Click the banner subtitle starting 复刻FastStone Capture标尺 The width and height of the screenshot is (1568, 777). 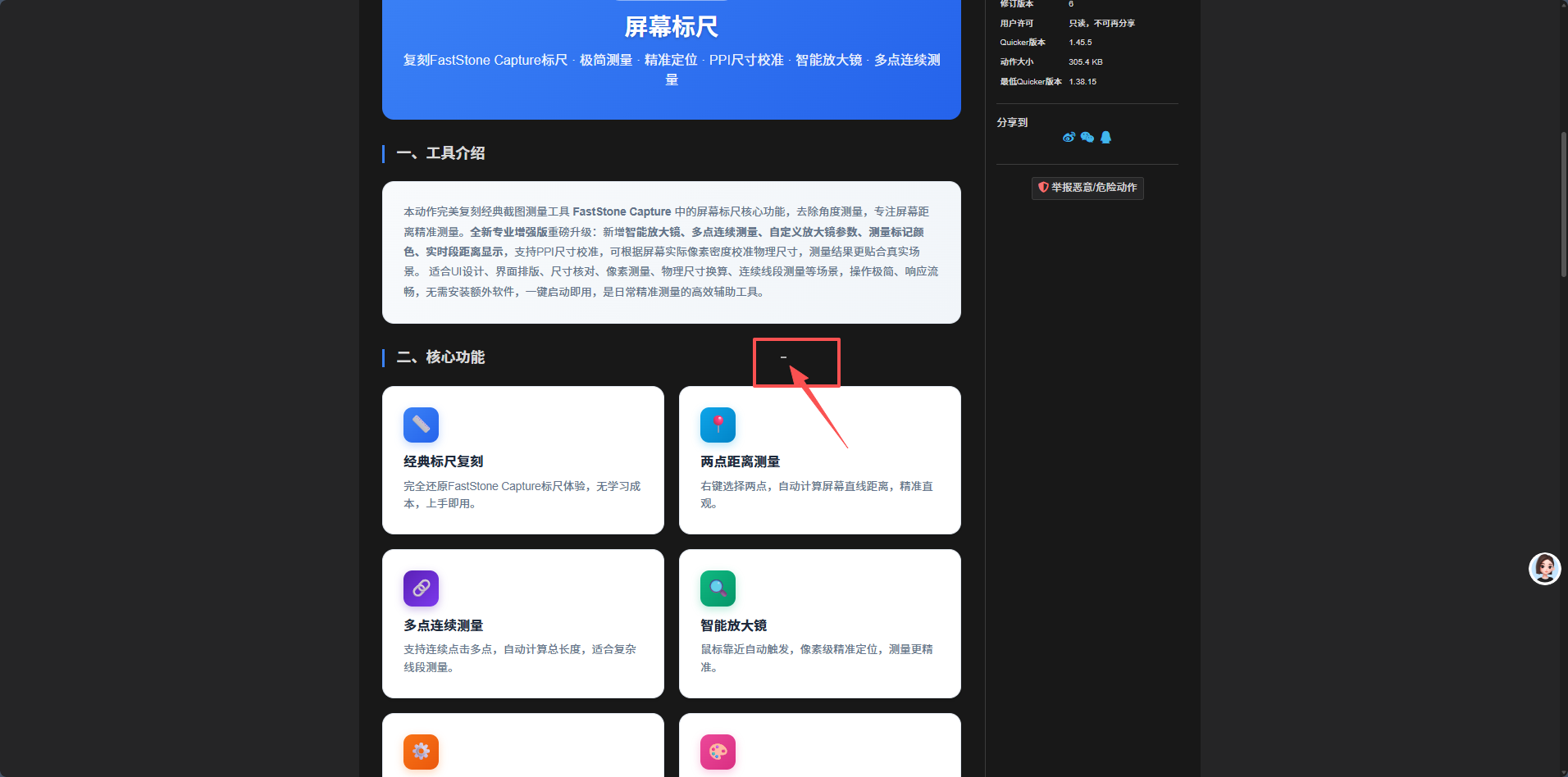point(672,70)
